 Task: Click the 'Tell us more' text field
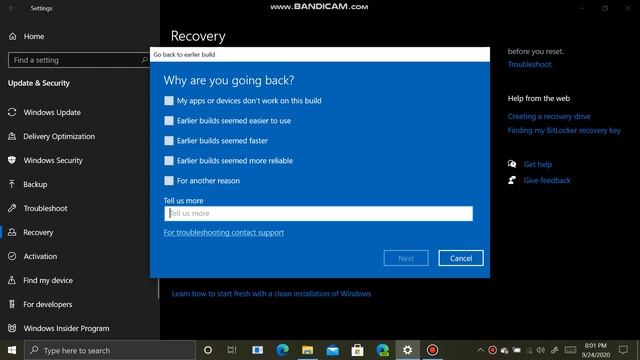click(318, 213)
